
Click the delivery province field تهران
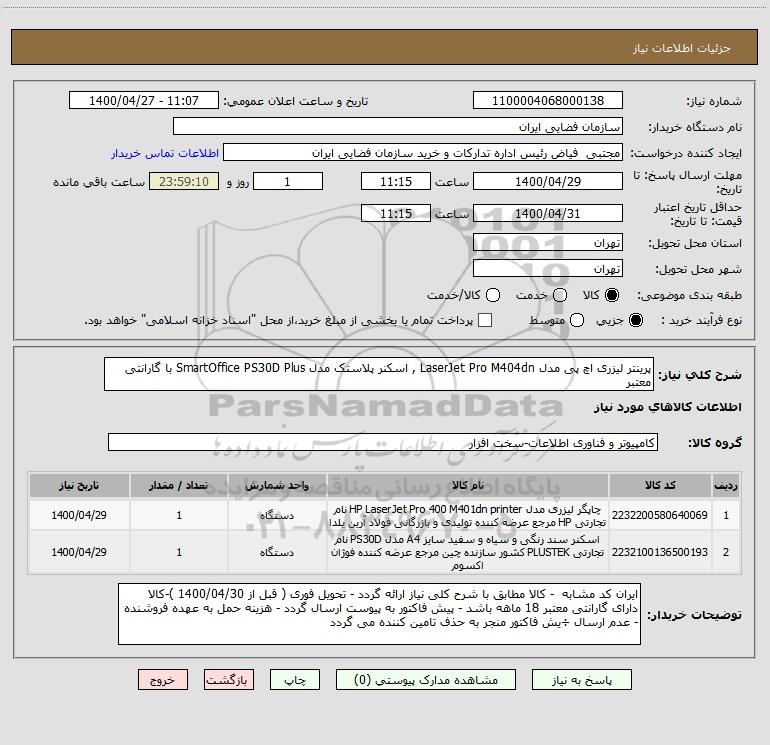pyautogui.click(x=548, y=243)
